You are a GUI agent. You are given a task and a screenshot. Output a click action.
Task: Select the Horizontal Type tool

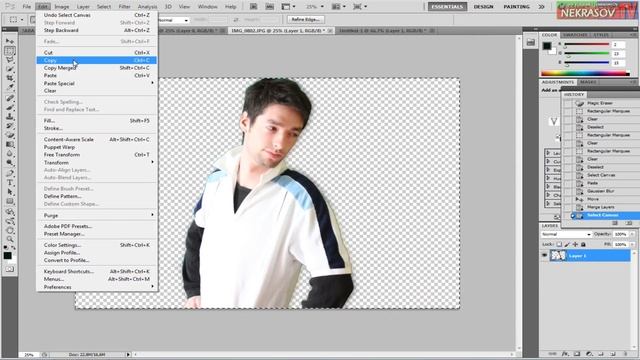pyautogui.click(x=10, y=182)
